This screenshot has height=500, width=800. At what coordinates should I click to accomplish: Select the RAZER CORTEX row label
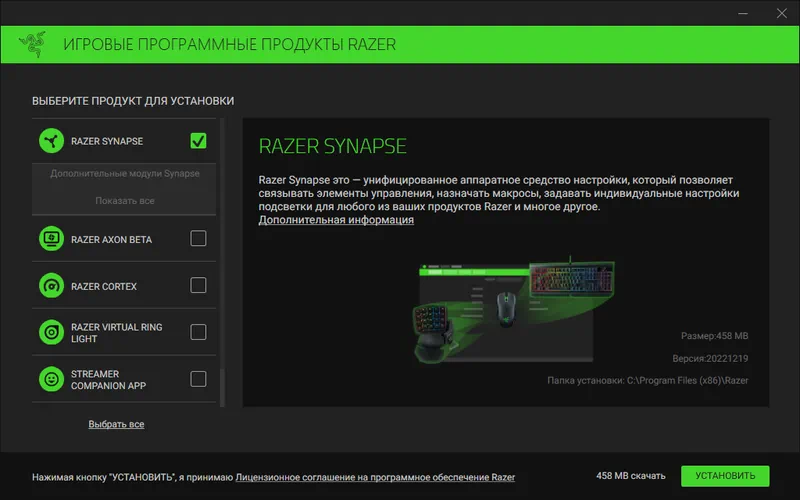[x=104, y=286]
